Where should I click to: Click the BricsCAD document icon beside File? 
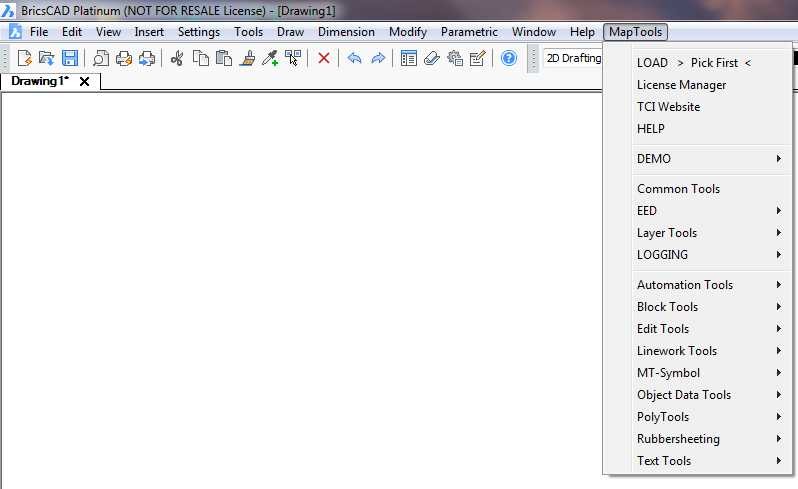pyautogui.click(x=15, y=32)
